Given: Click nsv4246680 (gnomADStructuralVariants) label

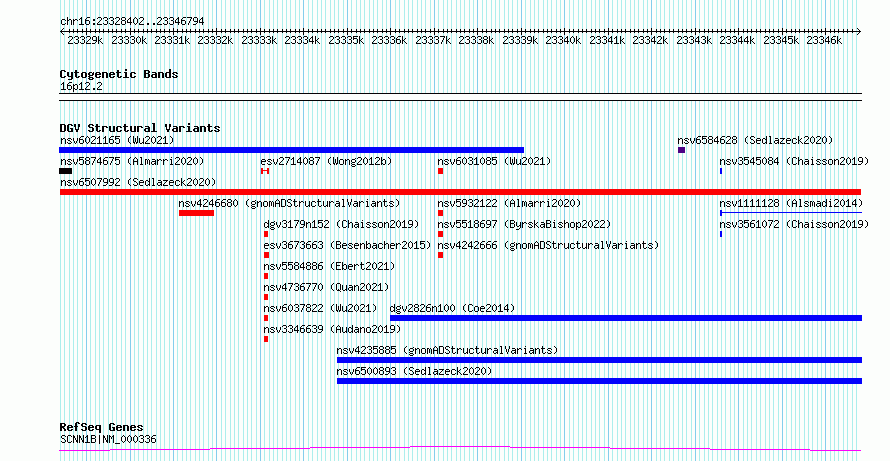Looking at the screenshot, I should (x=289, y=203).
